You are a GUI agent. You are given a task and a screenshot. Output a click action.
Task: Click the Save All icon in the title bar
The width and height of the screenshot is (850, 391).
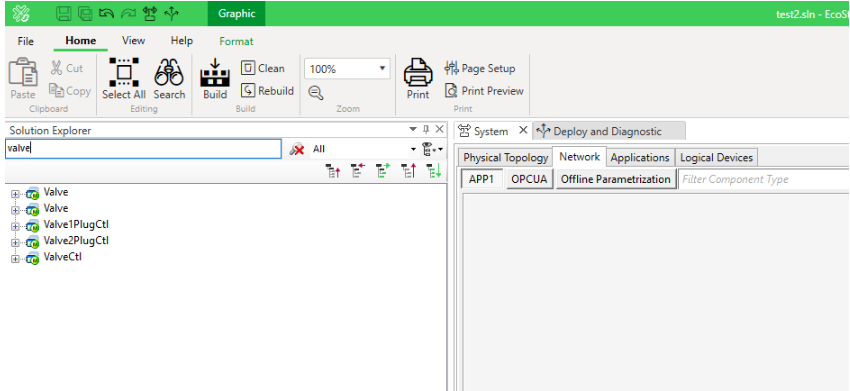[x=85, y=14]
